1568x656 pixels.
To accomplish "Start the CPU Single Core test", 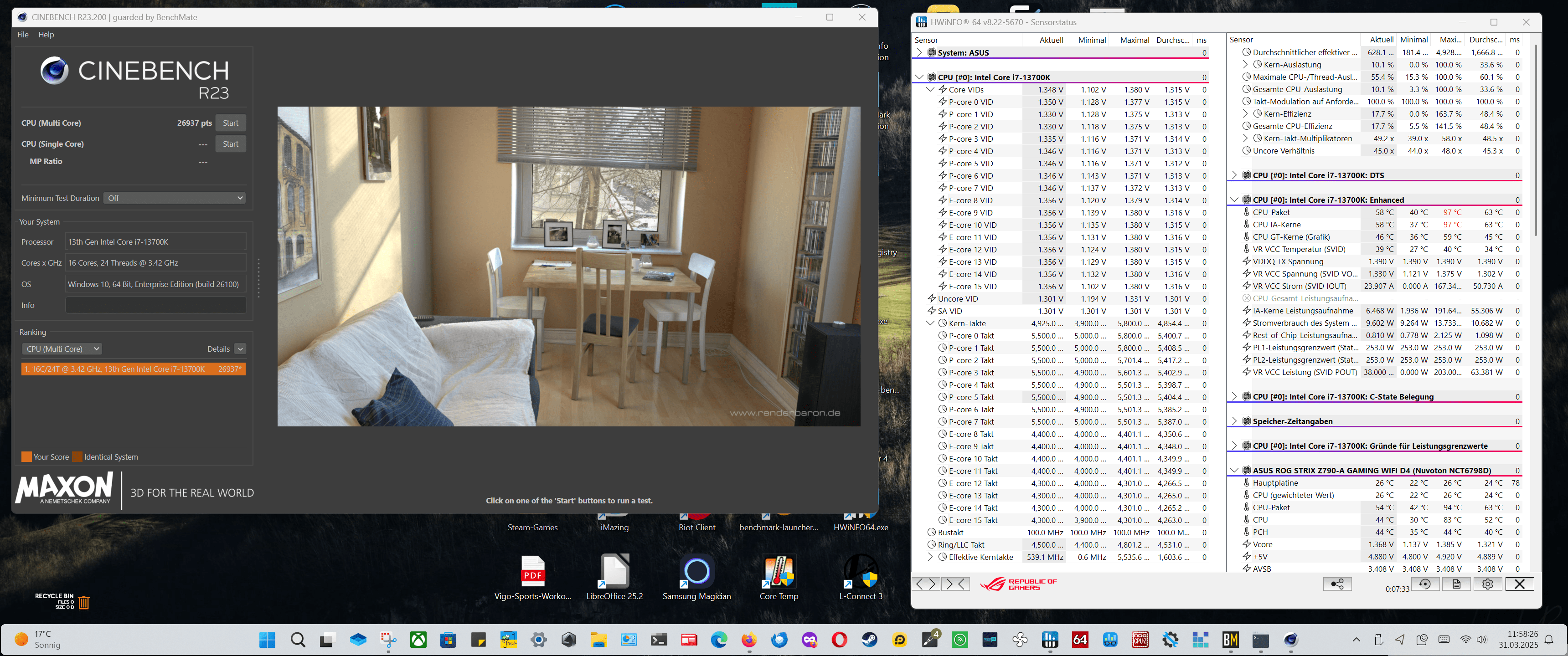I will pyautogui.click(x=230, y=144).
